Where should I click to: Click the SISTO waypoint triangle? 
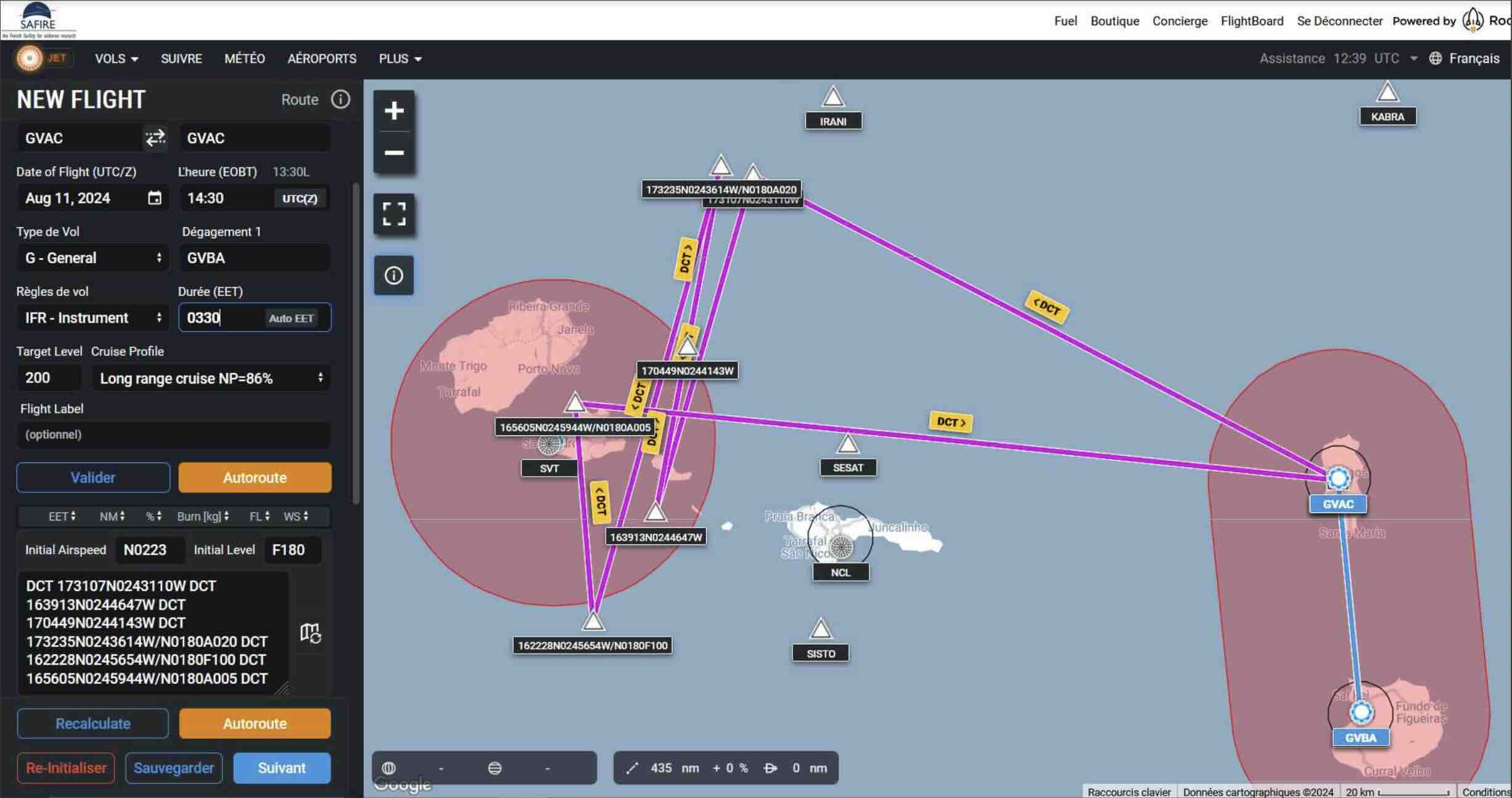click(820, 629)
